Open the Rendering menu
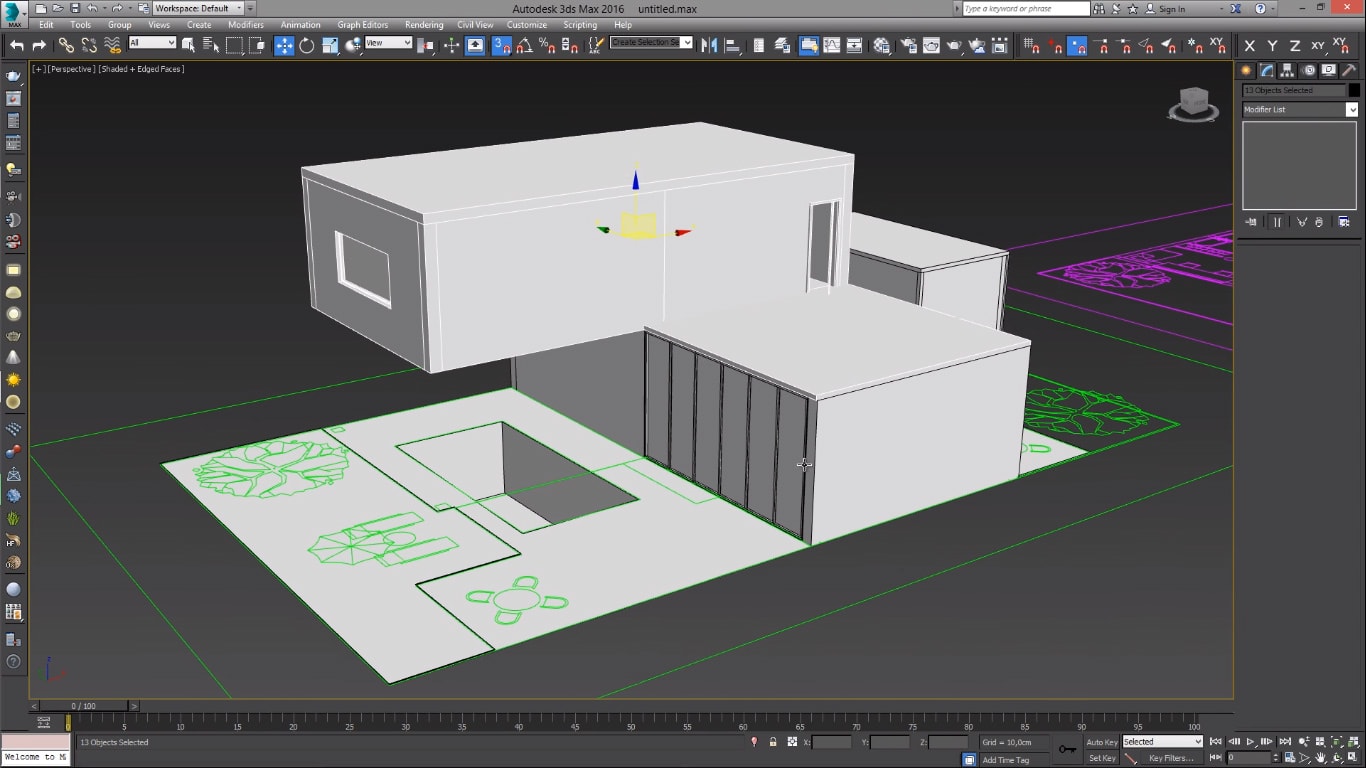This screenshot has width=1366, height=768. click(424, 25)
